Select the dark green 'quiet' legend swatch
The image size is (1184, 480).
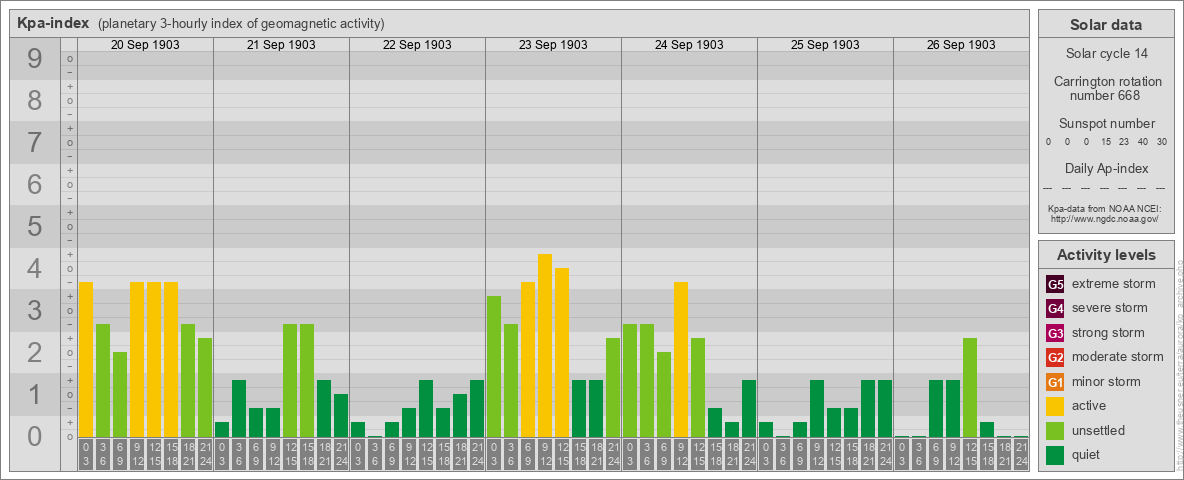click(1055, 454)
